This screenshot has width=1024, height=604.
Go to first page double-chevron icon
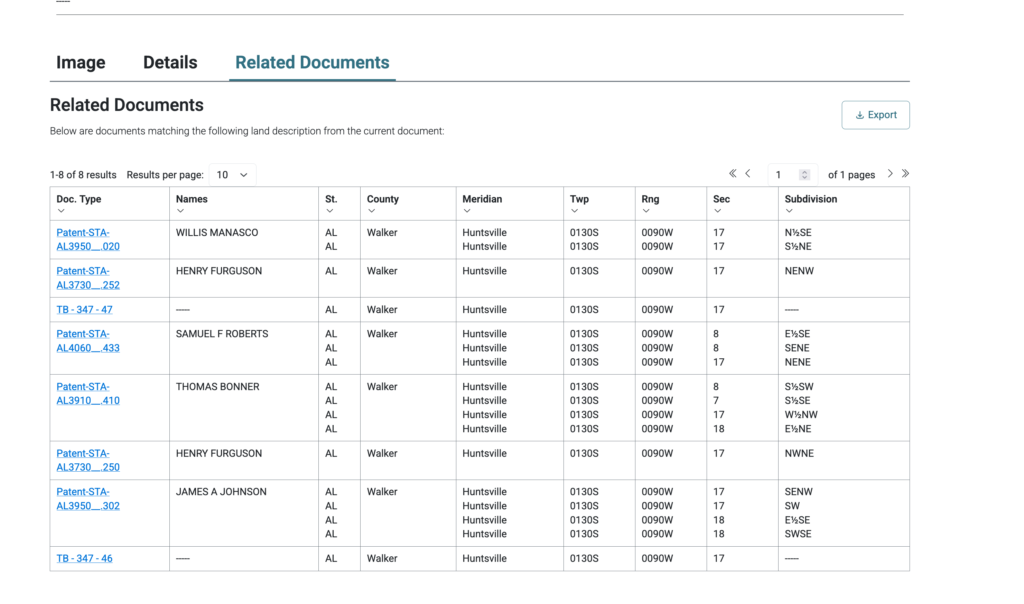[733, 174]
